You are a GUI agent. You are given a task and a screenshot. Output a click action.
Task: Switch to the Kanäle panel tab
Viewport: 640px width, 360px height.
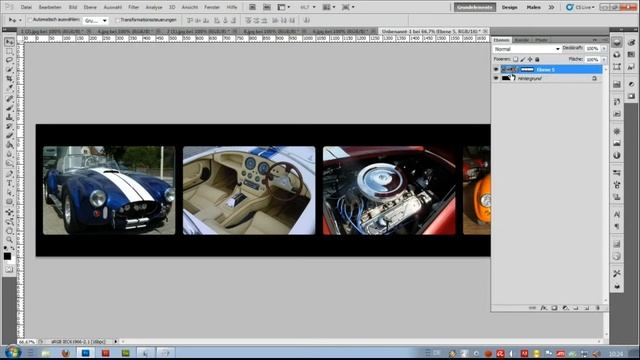point(522,40)
